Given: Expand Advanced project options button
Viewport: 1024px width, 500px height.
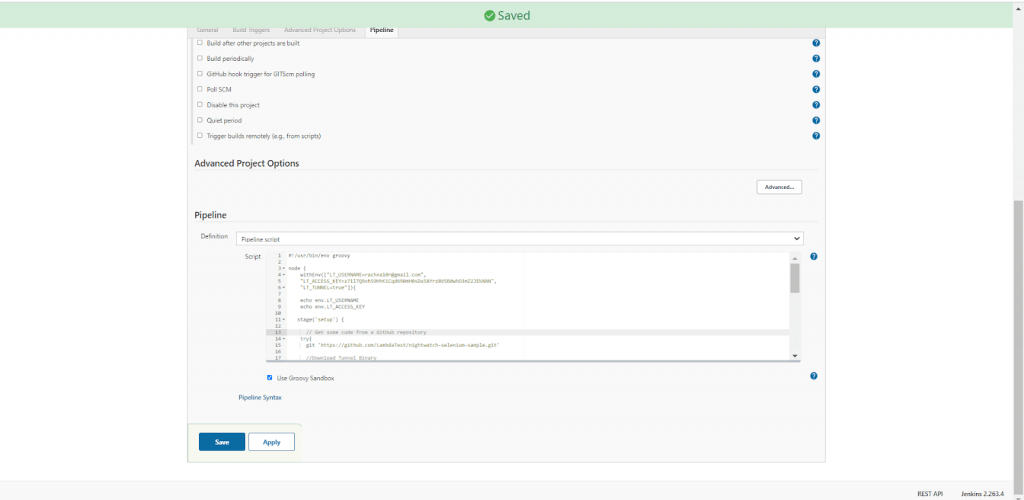Looking at the screenshot, I should [779, 187].
